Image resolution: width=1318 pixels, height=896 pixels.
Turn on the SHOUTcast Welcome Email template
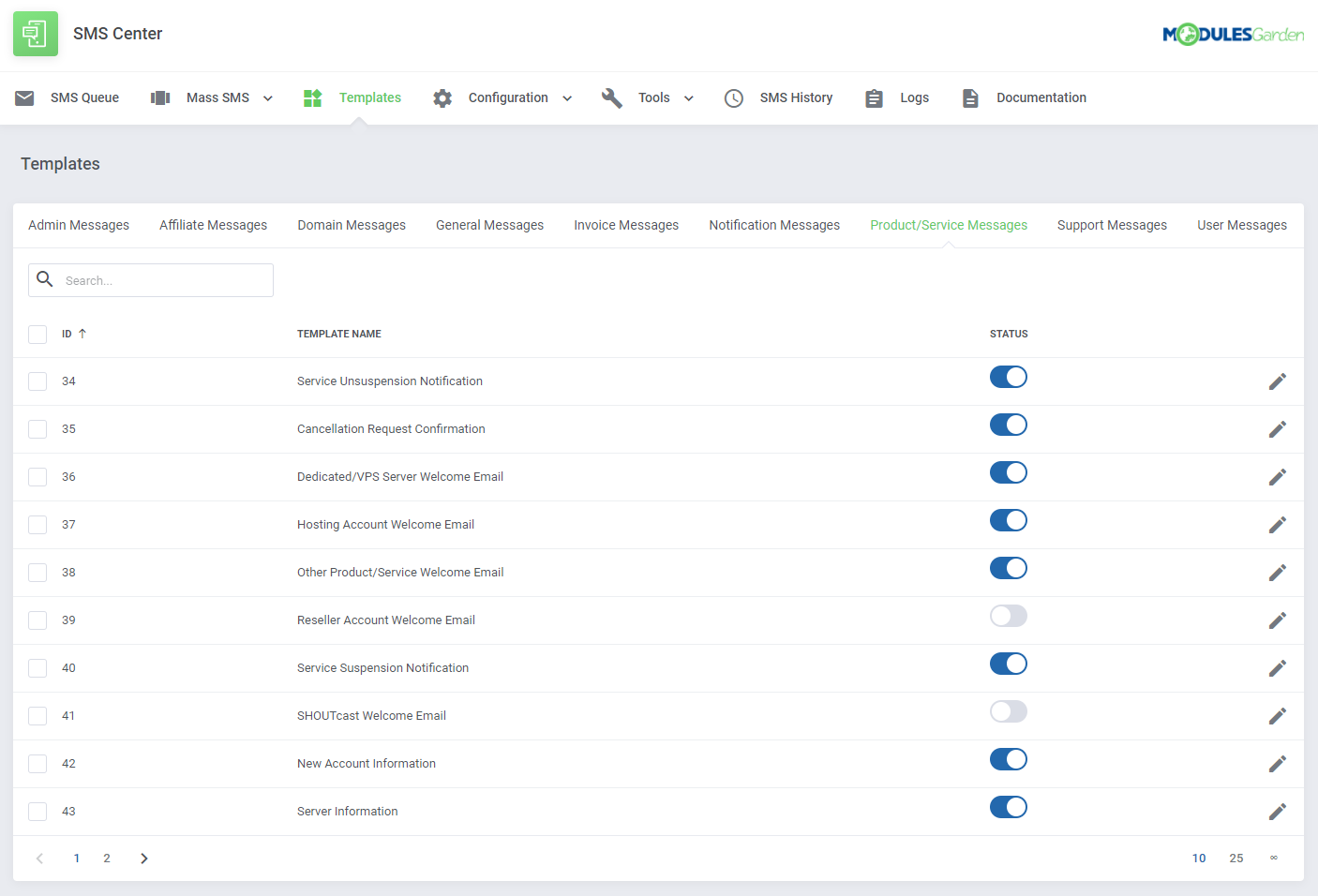tap(1008, 711)
